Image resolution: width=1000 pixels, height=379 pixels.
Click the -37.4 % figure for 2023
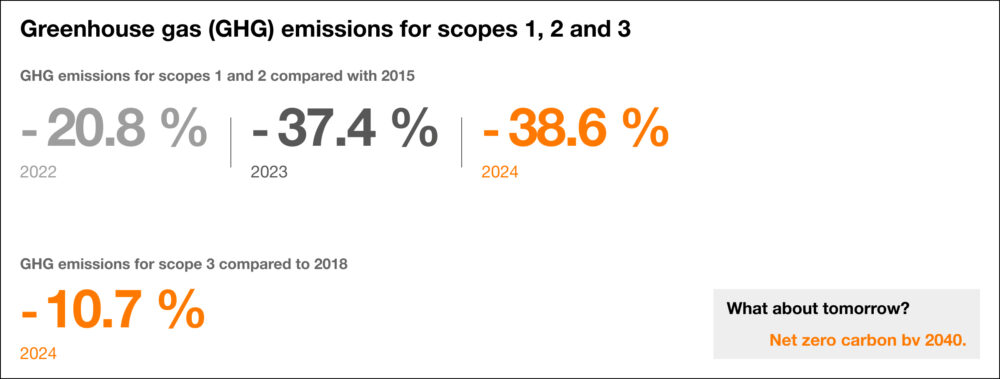point(345,130)
